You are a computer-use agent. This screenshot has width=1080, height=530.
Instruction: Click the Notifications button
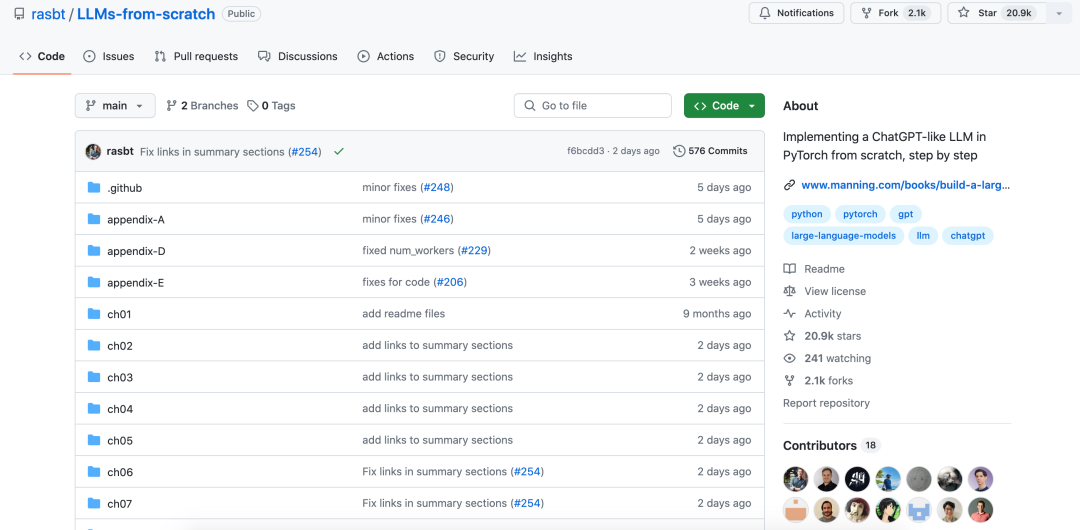coord(796,13)
